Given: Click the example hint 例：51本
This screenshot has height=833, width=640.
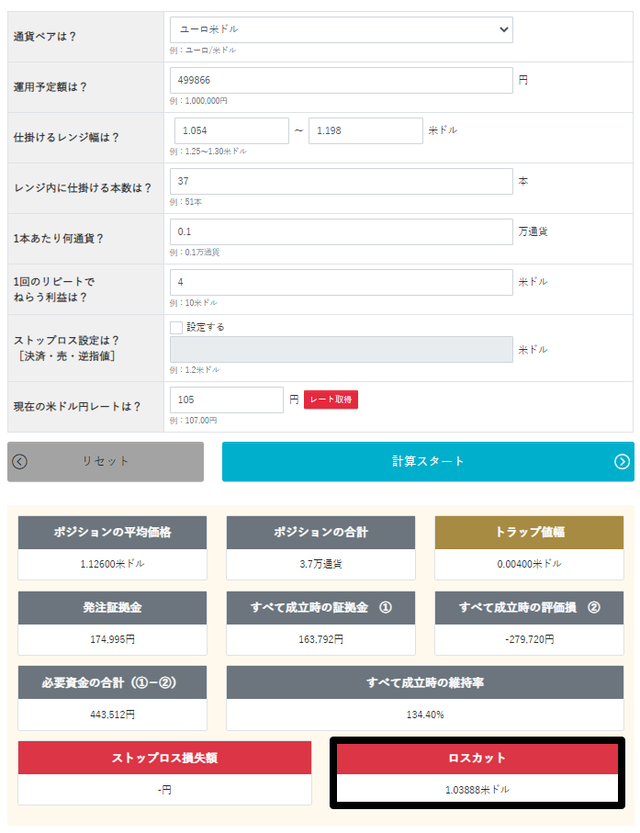Looking at the screenshot, I should point(186,202).
